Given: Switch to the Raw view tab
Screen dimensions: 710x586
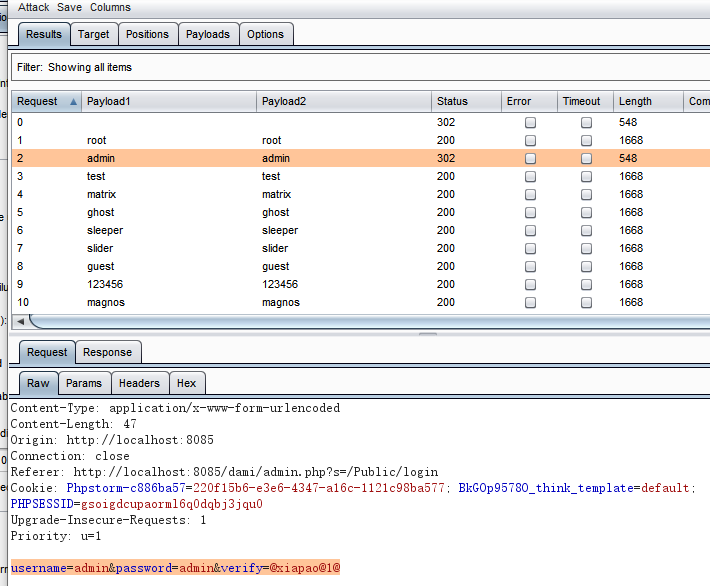Looking at the screenshot, I should (38, 384).
